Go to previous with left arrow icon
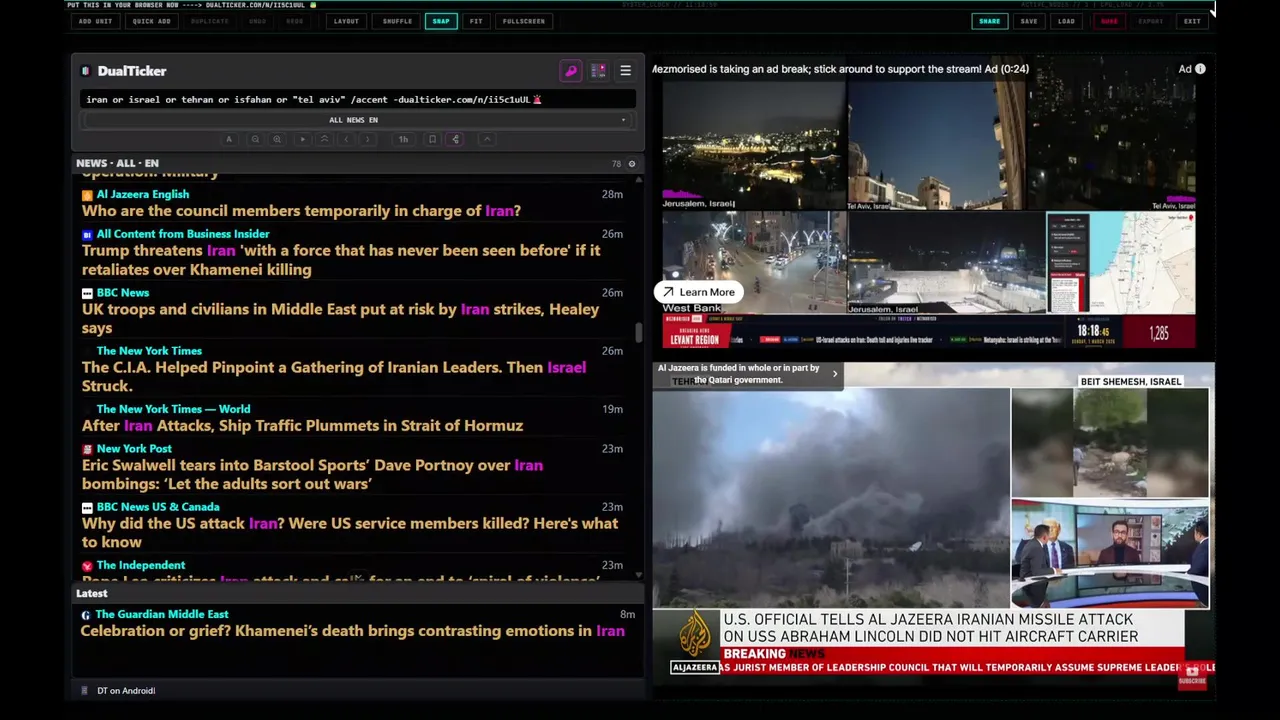Image resolution: width=1280 pixels, height=720 pixels. [x=346, y=139]
